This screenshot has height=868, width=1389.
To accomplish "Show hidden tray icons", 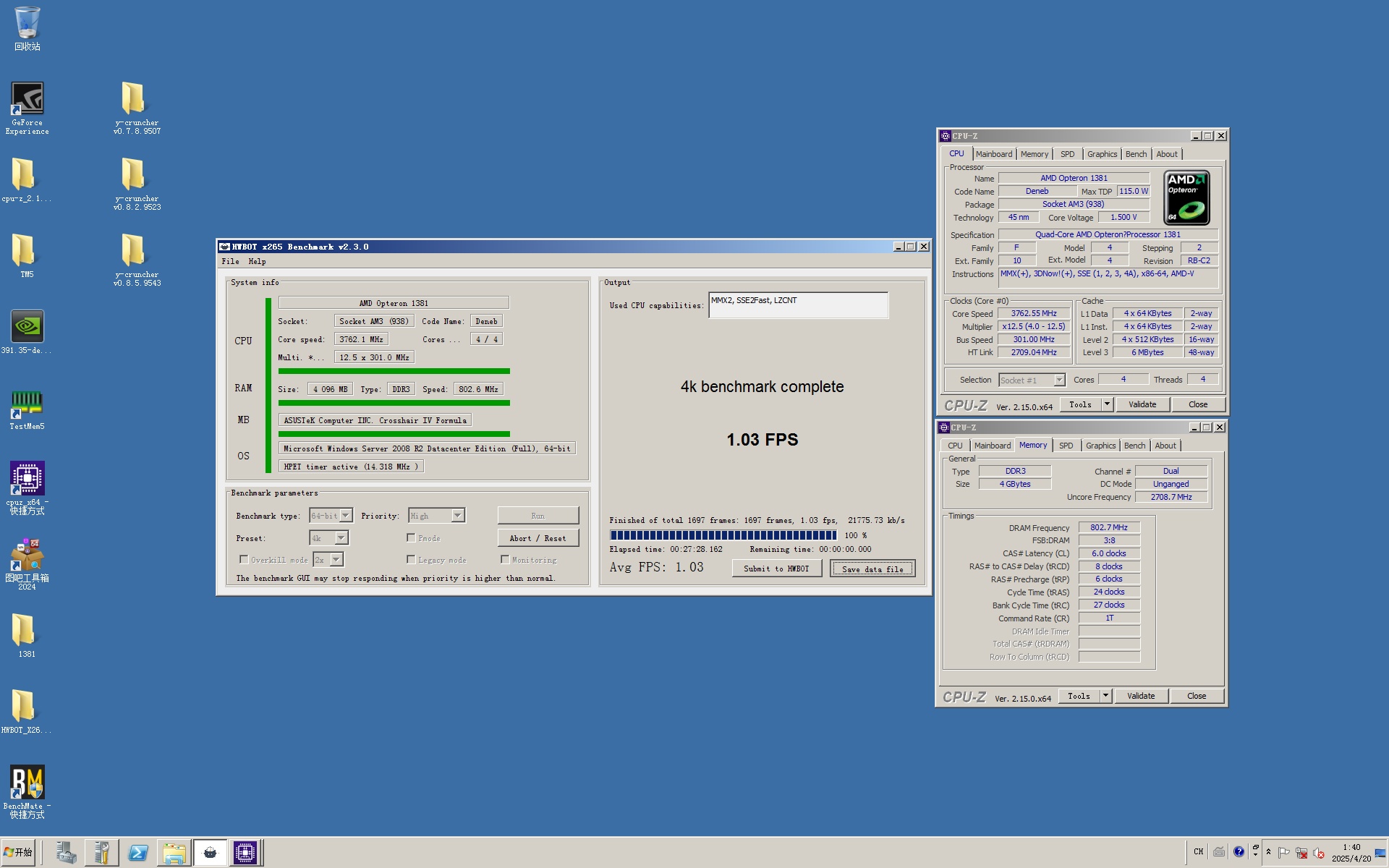I will [1268, 852].
